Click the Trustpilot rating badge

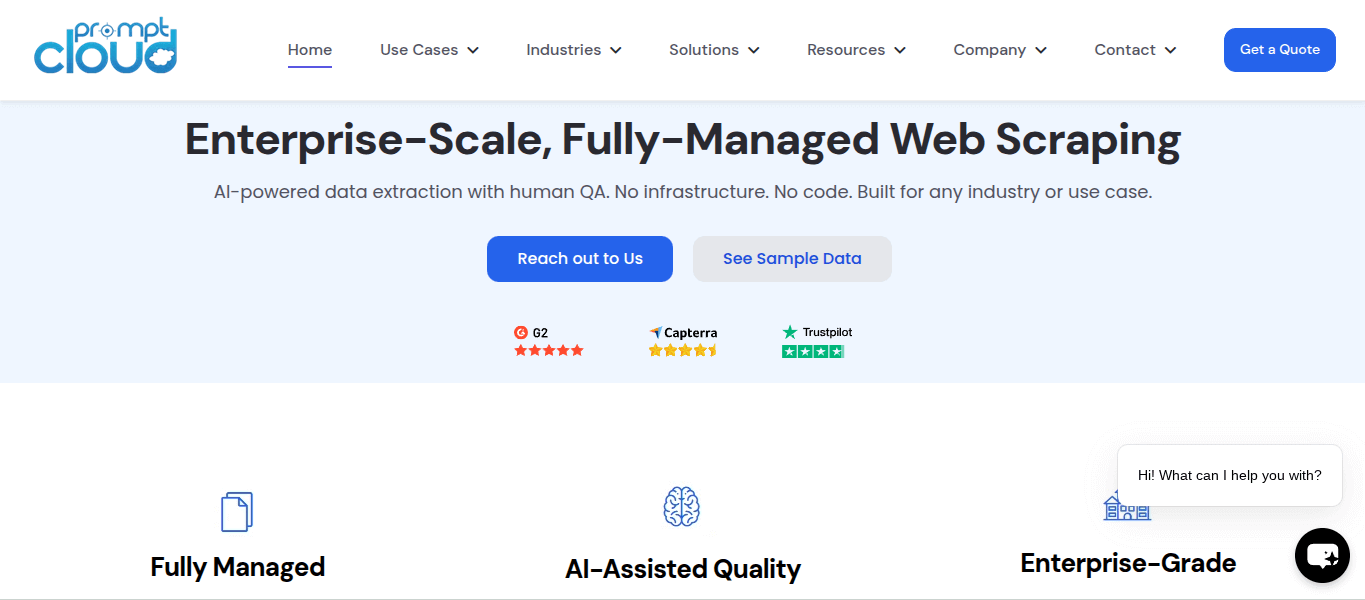tap(816, 341)
